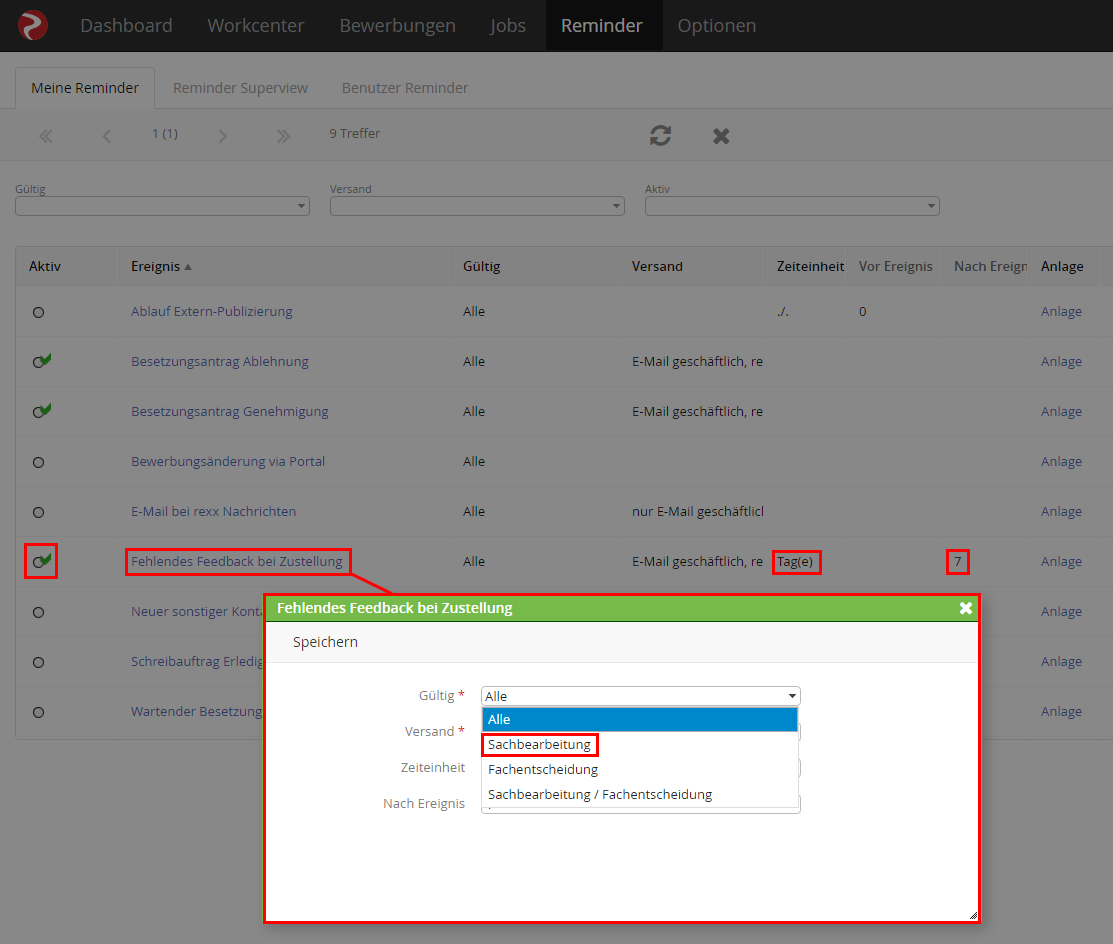Toggle Aktiv for Fehlendes Feedback bei Zustellung

pyautogui.click(x=41, y=561)
